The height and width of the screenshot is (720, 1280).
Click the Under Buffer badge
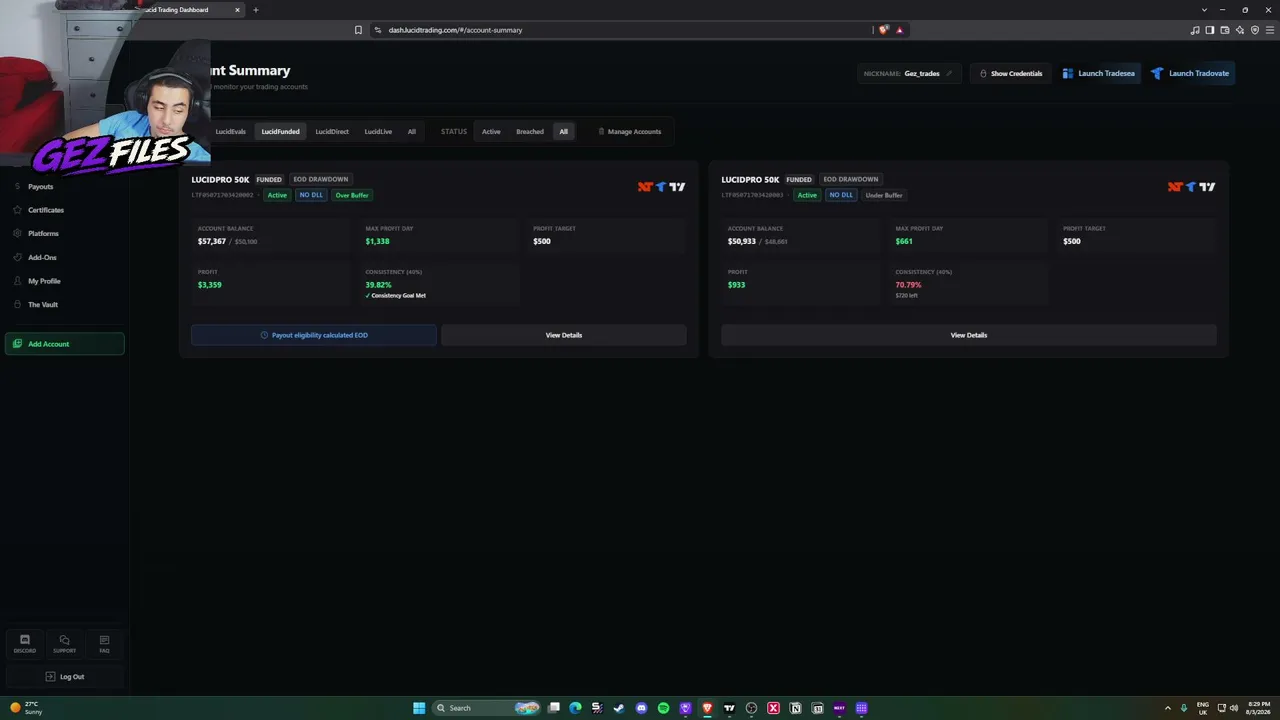884,195
